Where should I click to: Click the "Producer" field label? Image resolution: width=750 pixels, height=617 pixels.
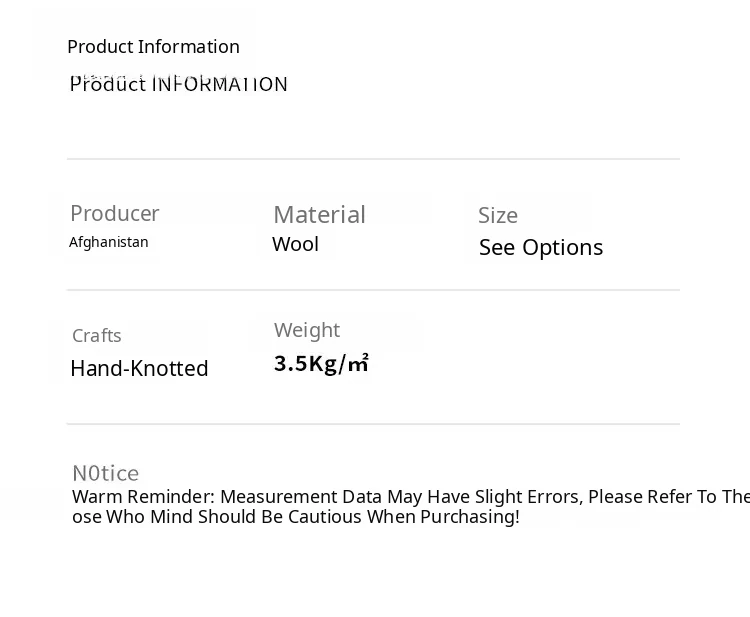[x=114, y=214]
